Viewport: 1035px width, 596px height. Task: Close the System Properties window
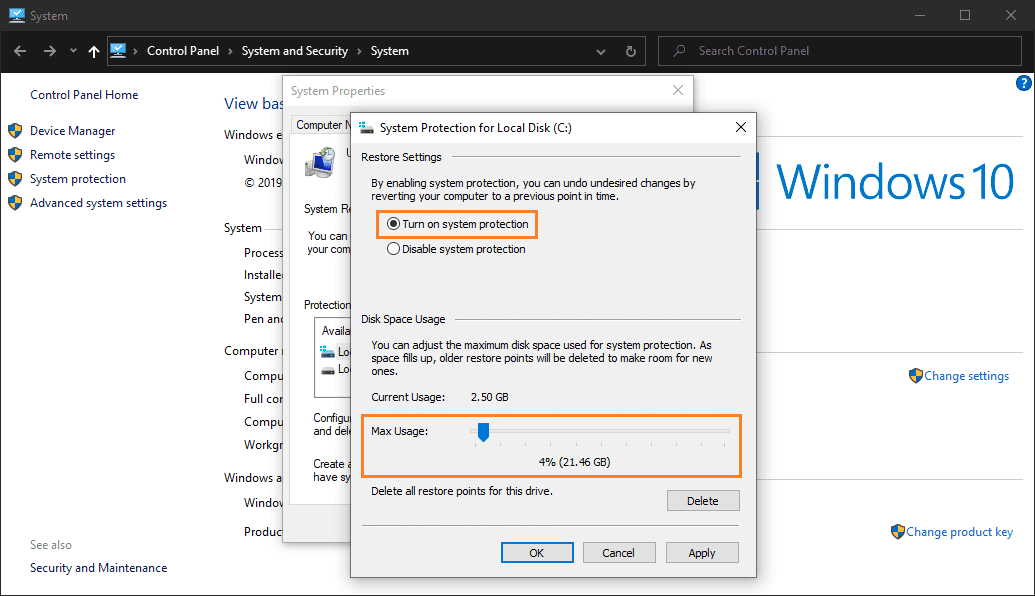click(677, 90)
